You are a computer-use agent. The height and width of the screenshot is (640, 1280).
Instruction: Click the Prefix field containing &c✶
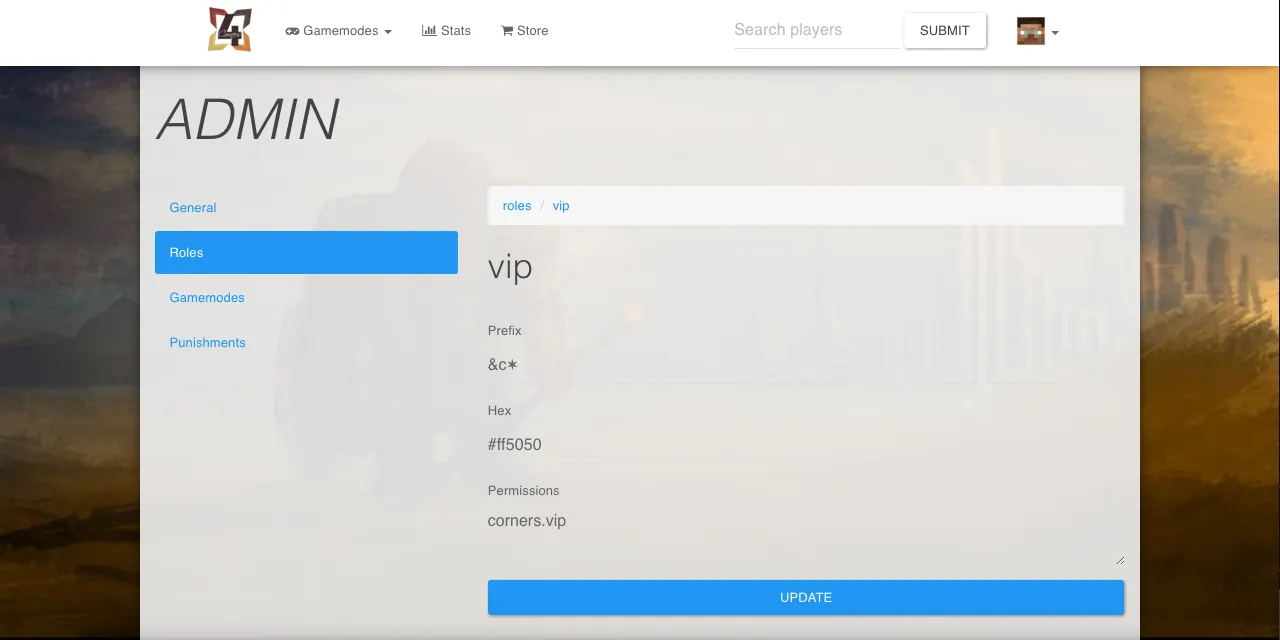pyautogui.click(x=806, y=365)
